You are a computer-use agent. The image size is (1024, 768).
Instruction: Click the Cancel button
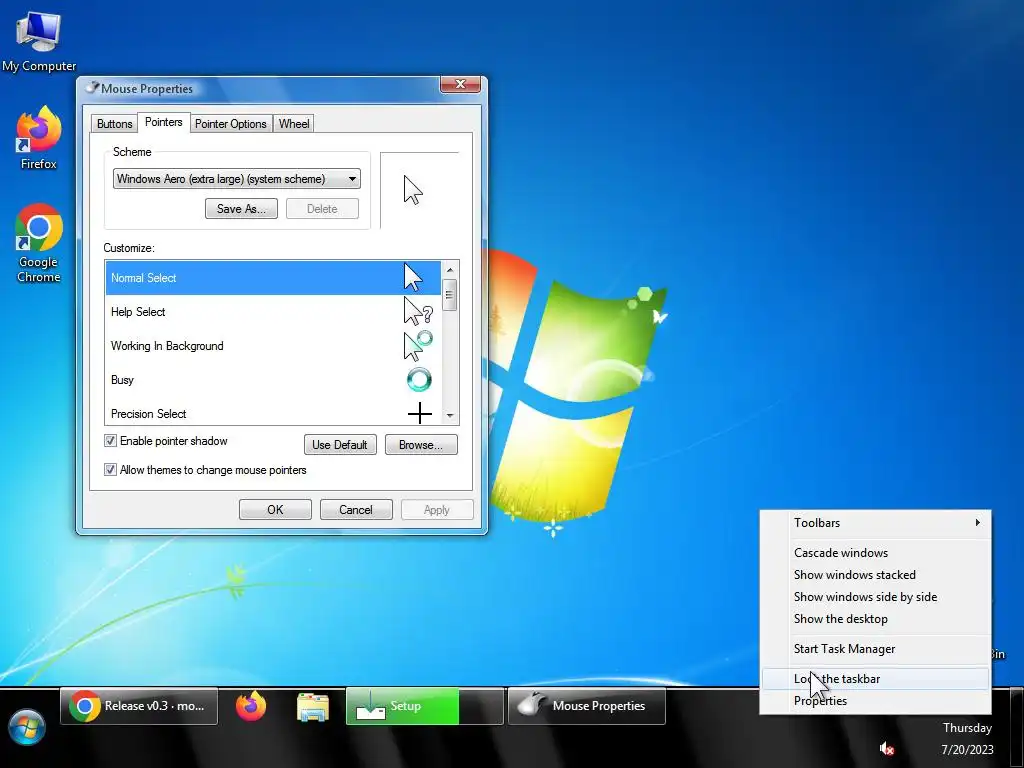(x=356, y=509)
